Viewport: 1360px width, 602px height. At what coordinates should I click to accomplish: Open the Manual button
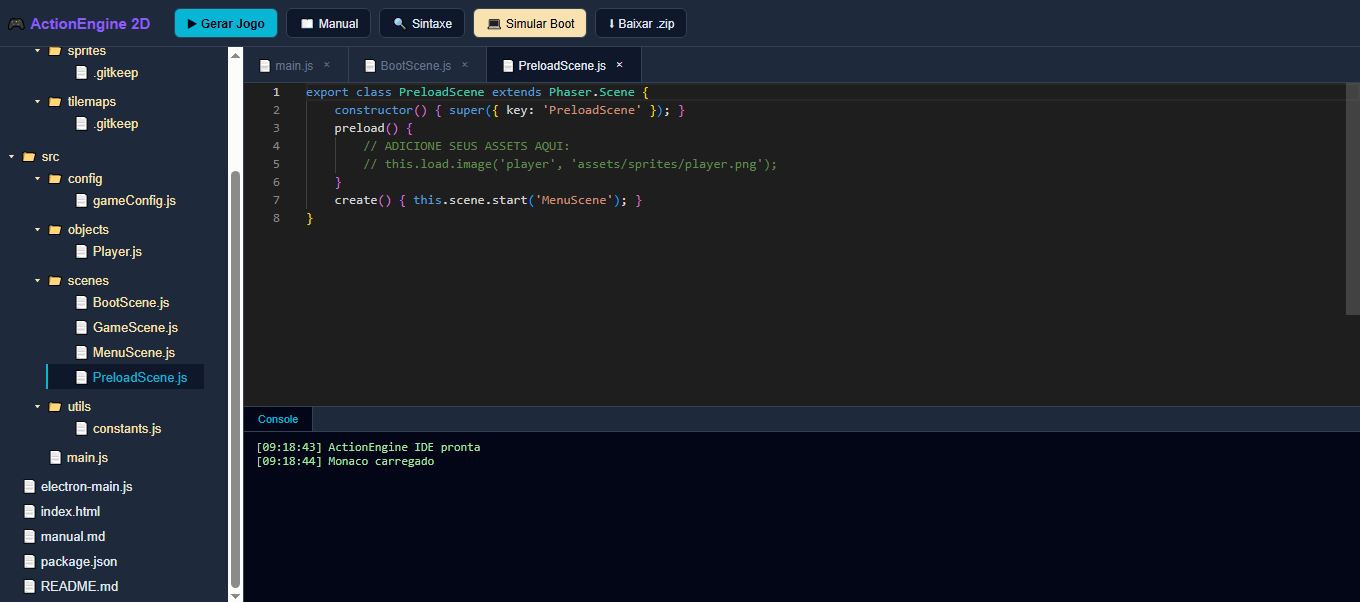[329, 23]
